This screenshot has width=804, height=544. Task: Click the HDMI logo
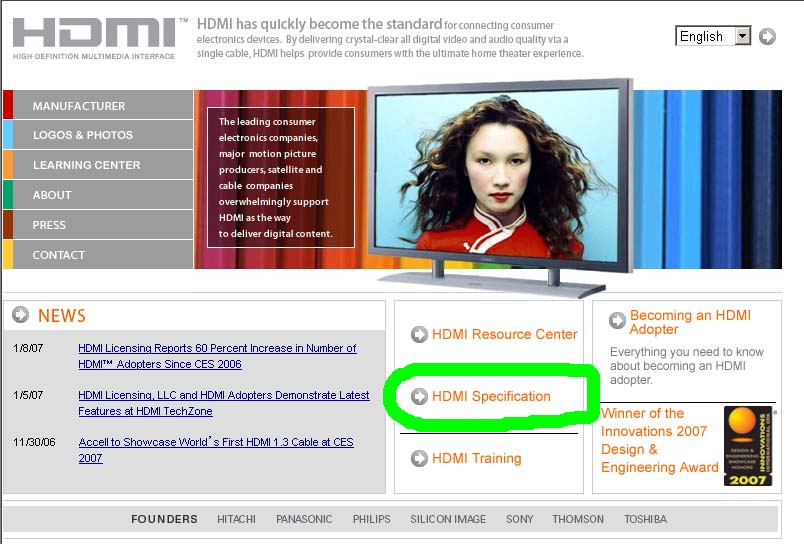coord(100,38)
